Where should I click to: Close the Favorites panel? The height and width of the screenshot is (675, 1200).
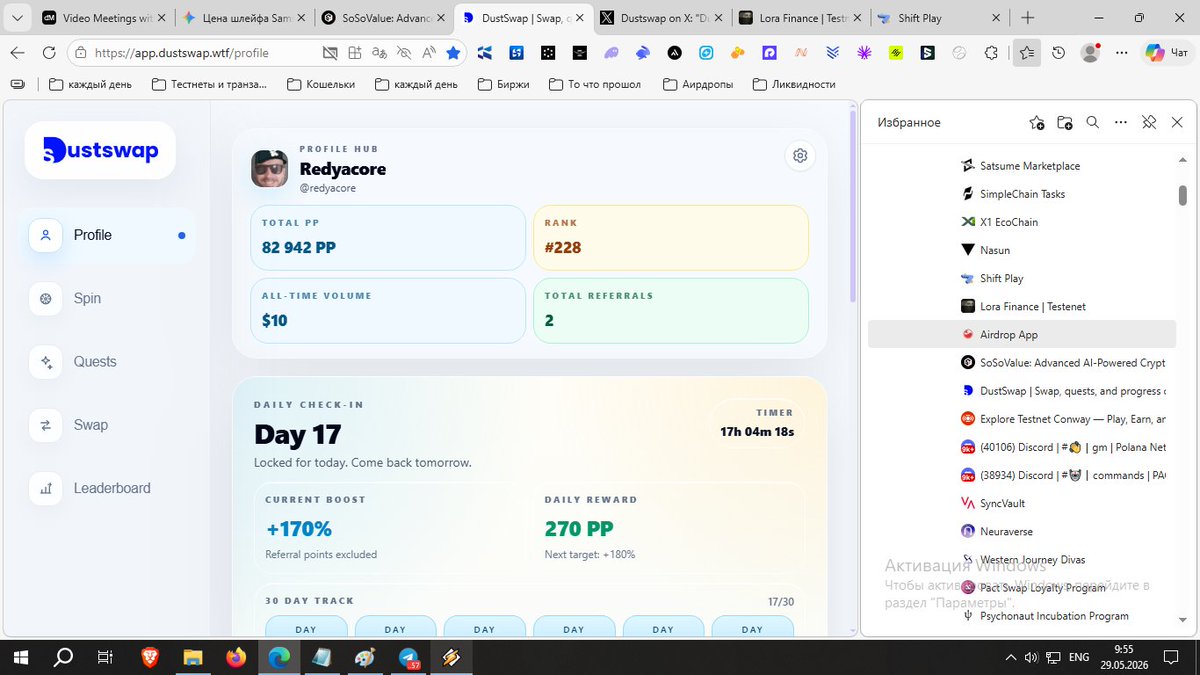(1177, 123)
